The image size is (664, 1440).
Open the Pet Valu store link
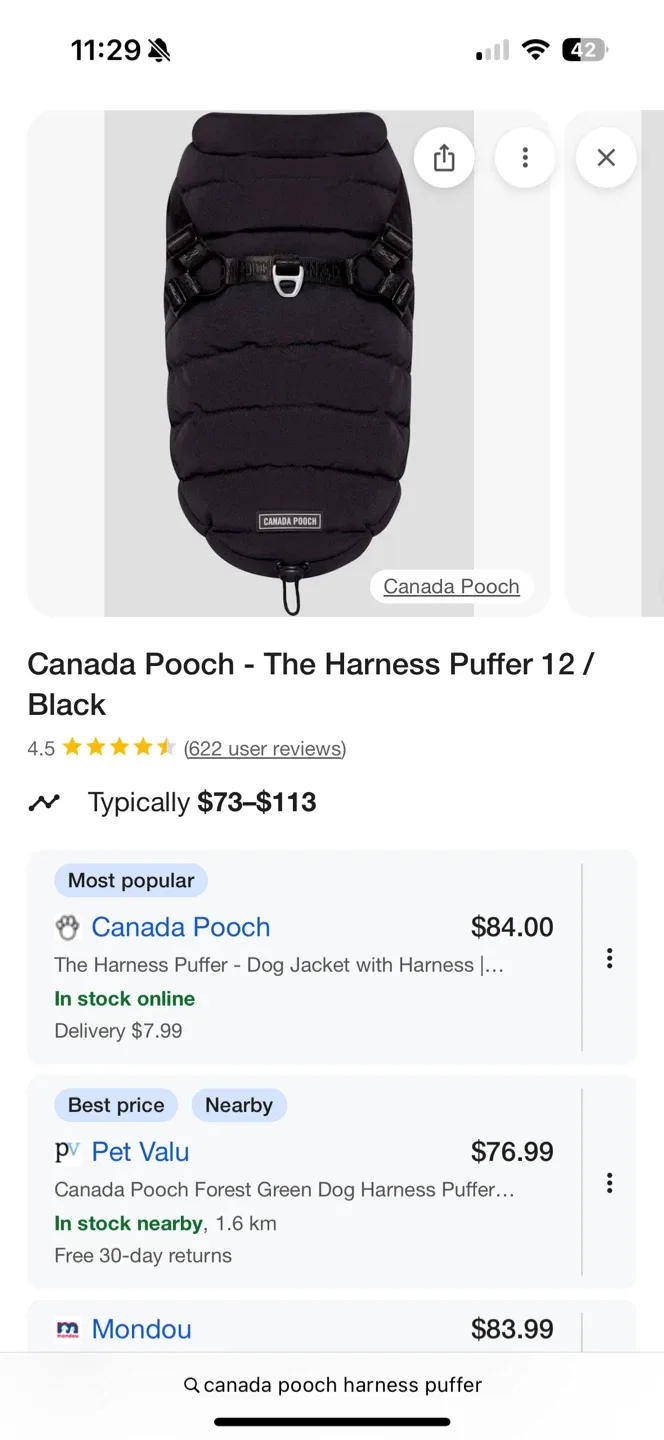(x=140, y=1152)
